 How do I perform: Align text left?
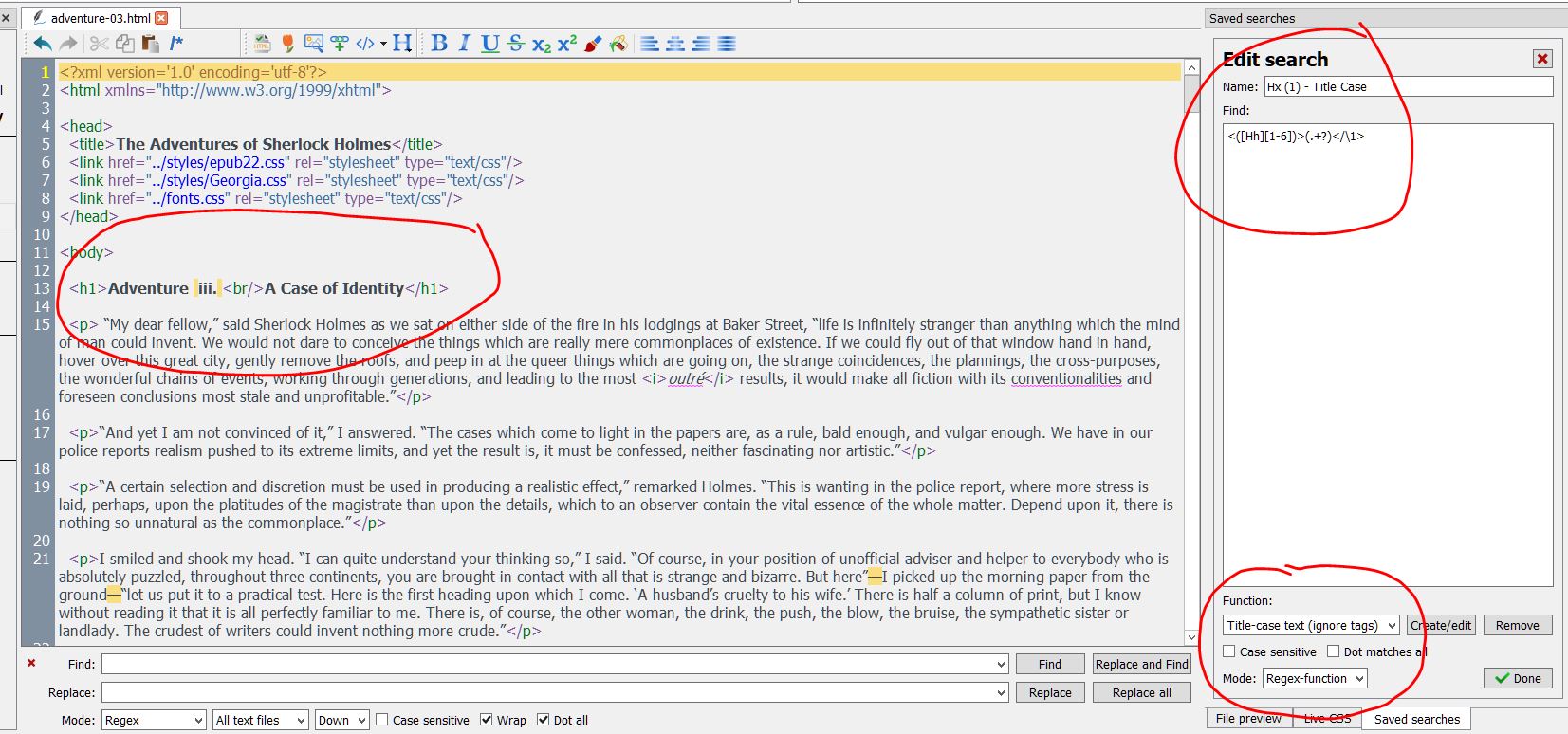[x=650, y=43]
